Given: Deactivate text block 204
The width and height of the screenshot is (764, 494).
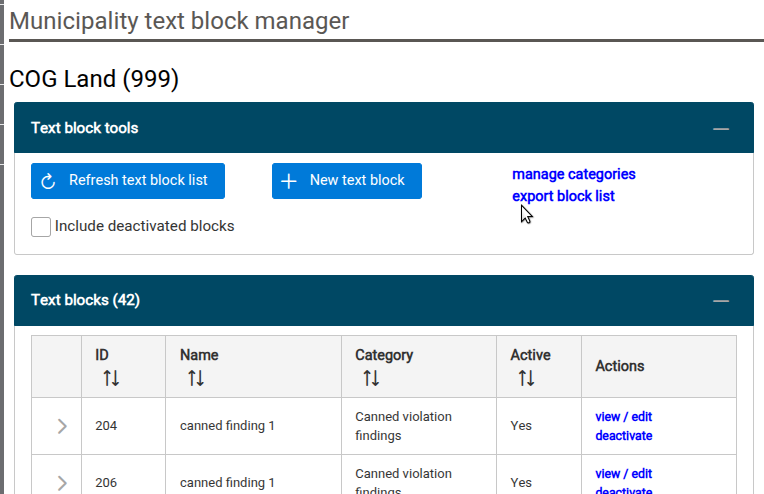Looking at the screenshot, I should [x=624, y=436].
